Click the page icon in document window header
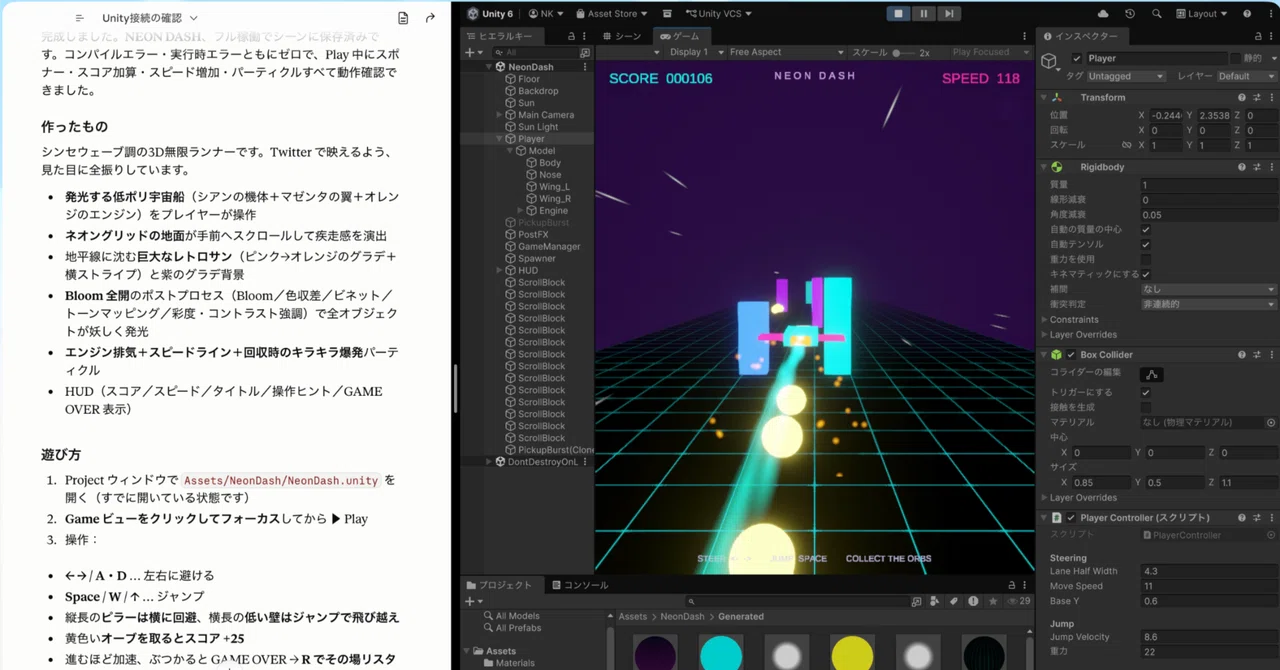Screen dimensions: 1280x670 (403, 18)
